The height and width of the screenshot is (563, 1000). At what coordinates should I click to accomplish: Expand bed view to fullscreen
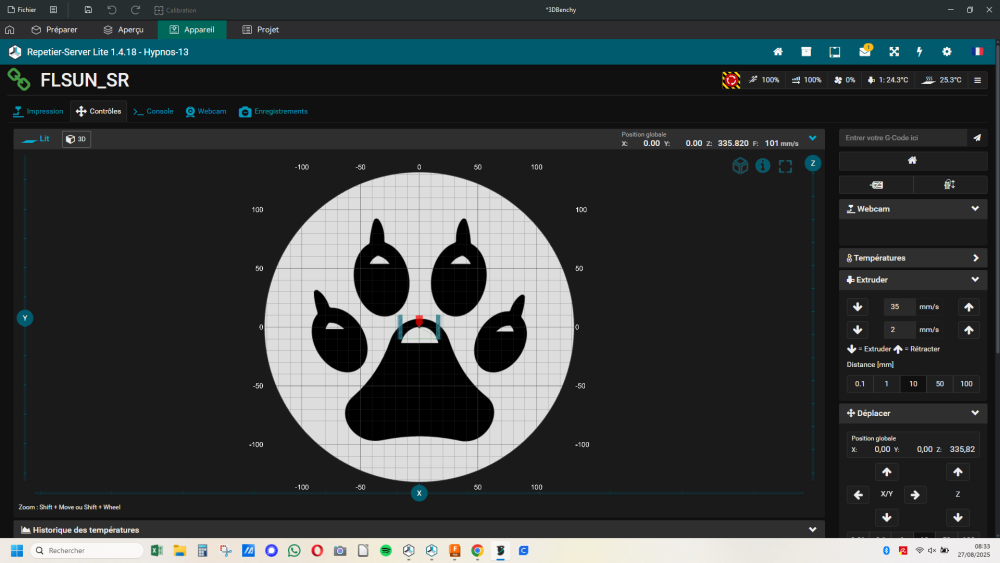click(786, 166)
